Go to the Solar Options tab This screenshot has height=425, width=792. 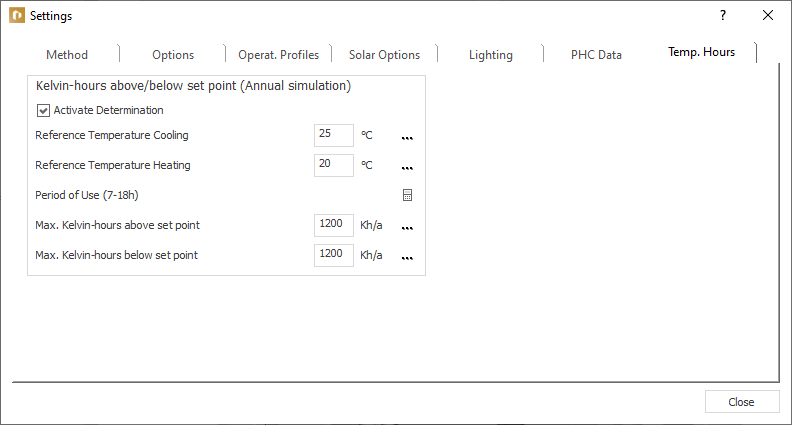click(384, 55)
